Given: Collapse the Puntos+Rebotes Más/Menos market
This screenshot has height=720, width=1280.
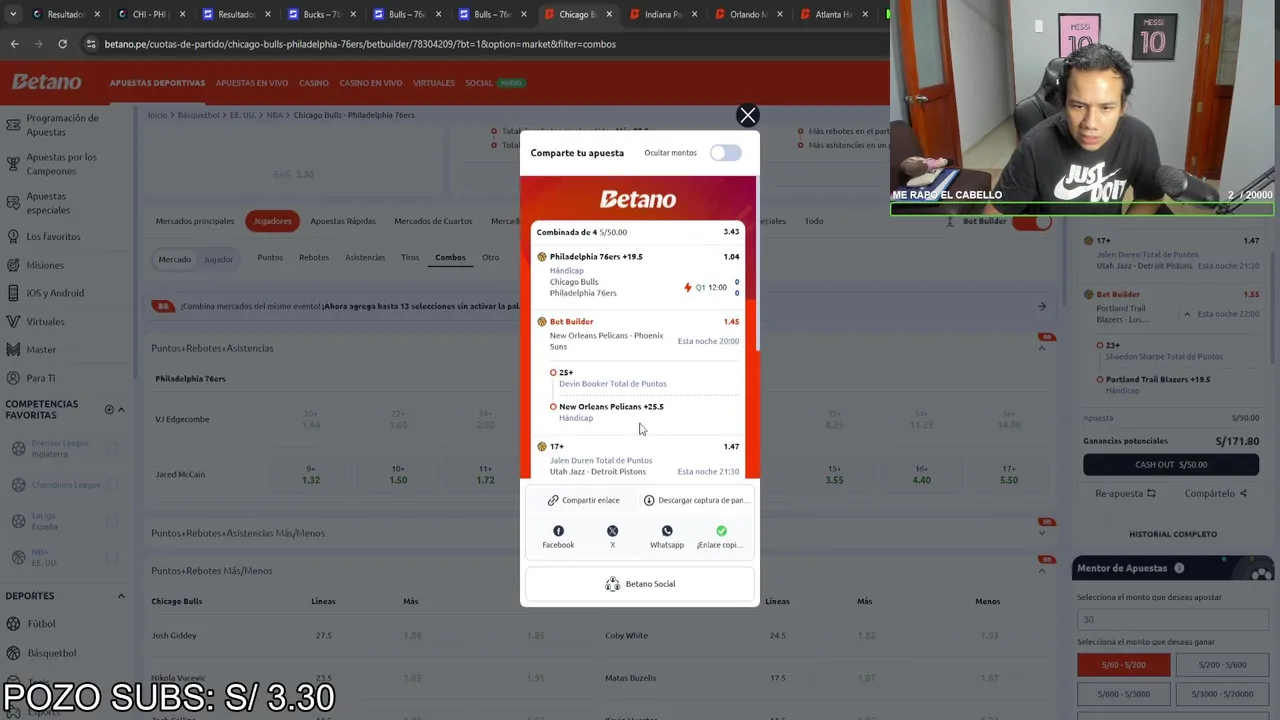Looking at the screenshot, I should click(1041, 571).
